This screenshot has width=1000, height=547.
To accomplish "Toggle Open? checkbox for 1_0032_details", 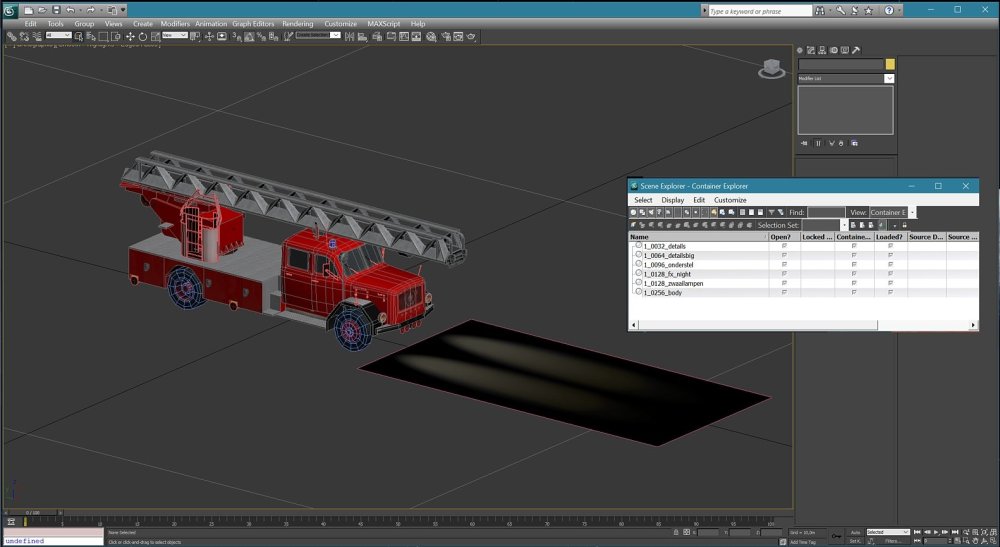I will pyautogui.click(x=784, y=246).
